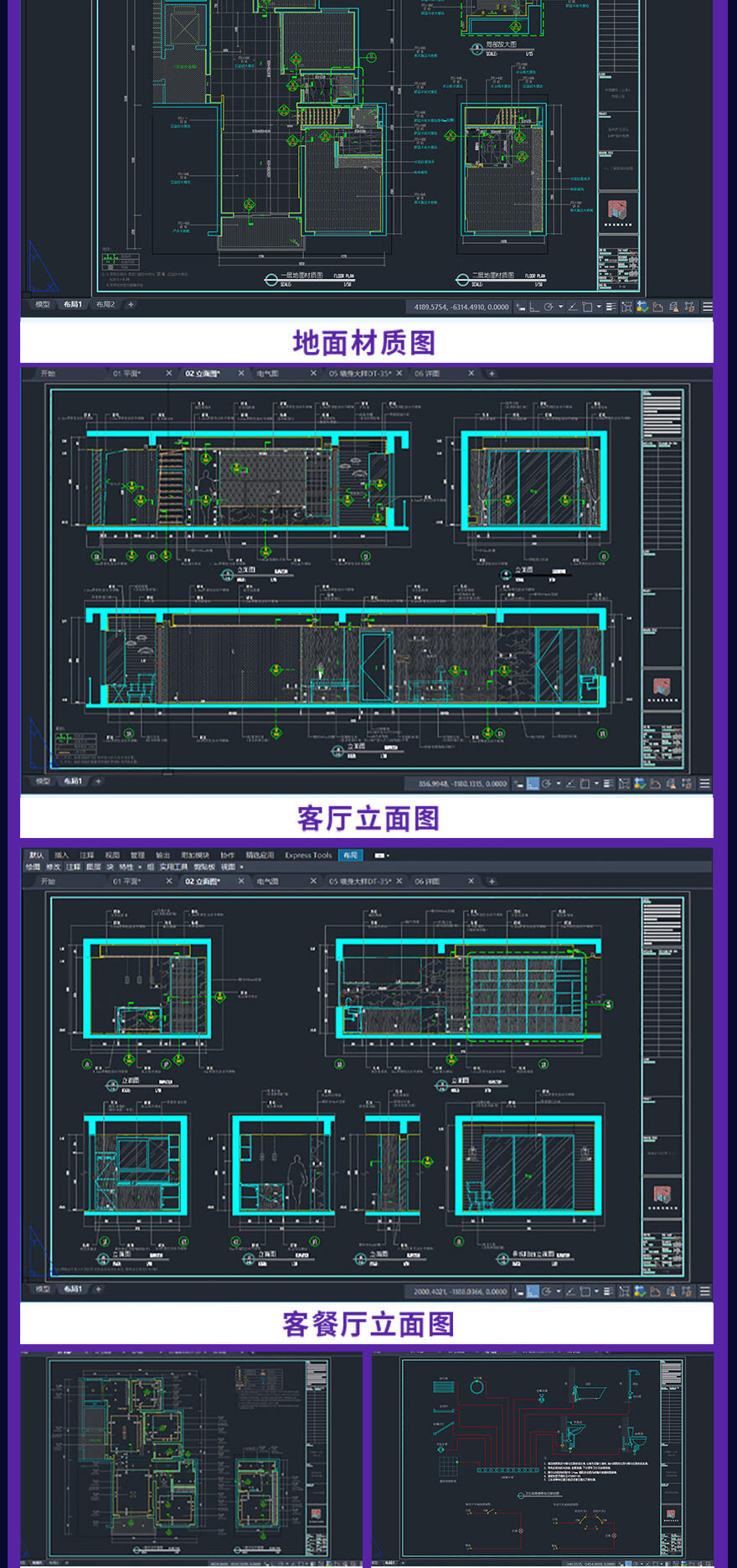Open the 默认 ribbon tab
Screen dimensions: 737x1568
click(x=36, y=855)
